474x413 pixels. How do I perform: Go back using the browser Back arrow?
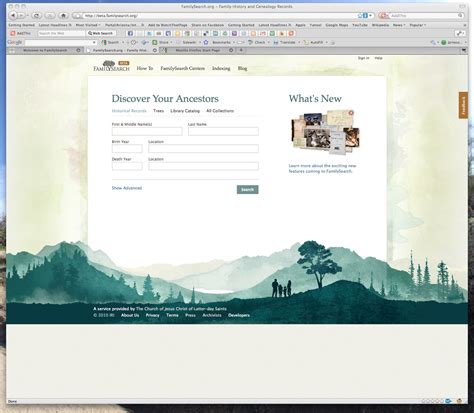pyautogui.click(x=13, y=15)
